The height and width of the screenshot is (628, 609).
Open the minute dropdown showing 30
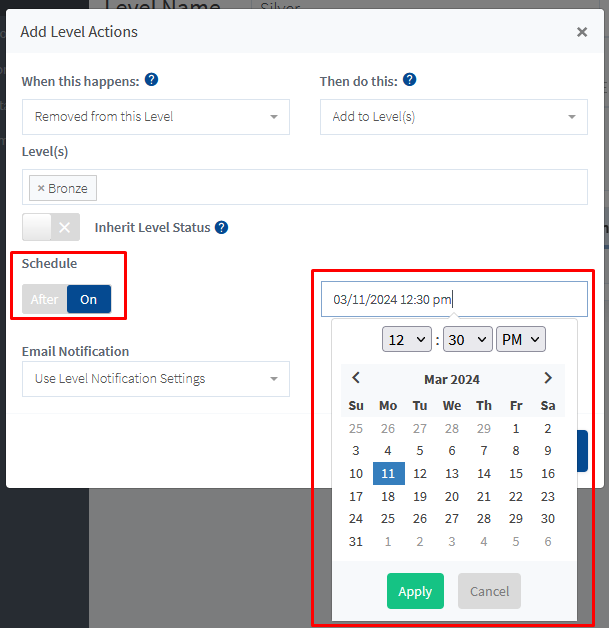(468, 339)
